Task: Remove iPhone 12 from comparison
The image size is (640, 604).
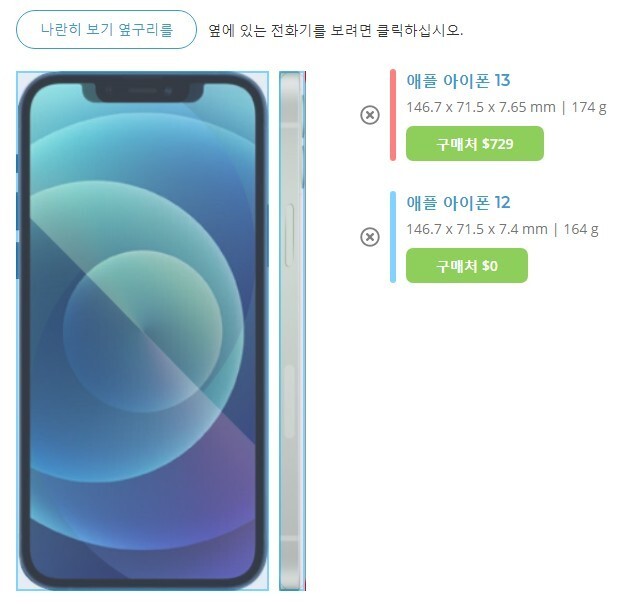Action: [x=370, y=237]
